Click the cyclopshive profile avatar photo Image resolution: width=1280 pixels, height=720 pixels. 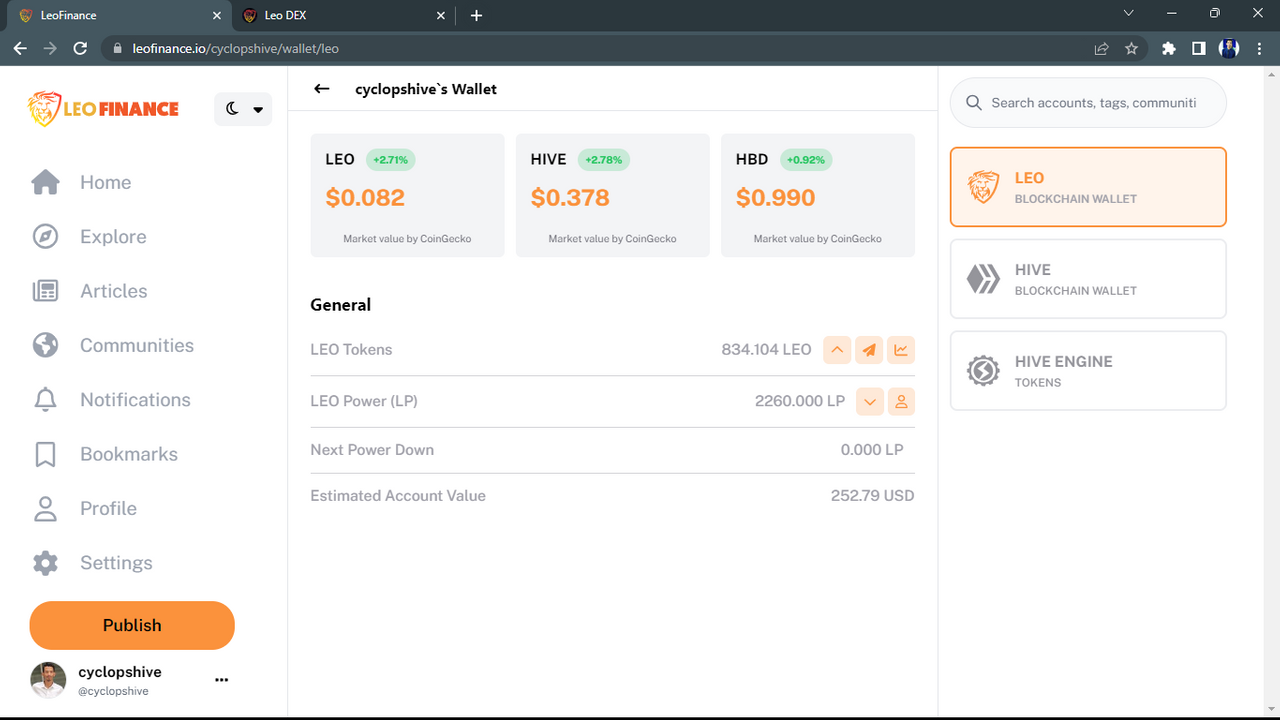(x=48, y=680)
